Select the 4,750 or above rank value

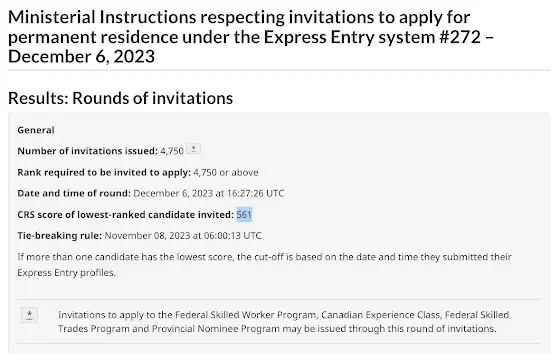pyautogui.click(x=226, y=172)
